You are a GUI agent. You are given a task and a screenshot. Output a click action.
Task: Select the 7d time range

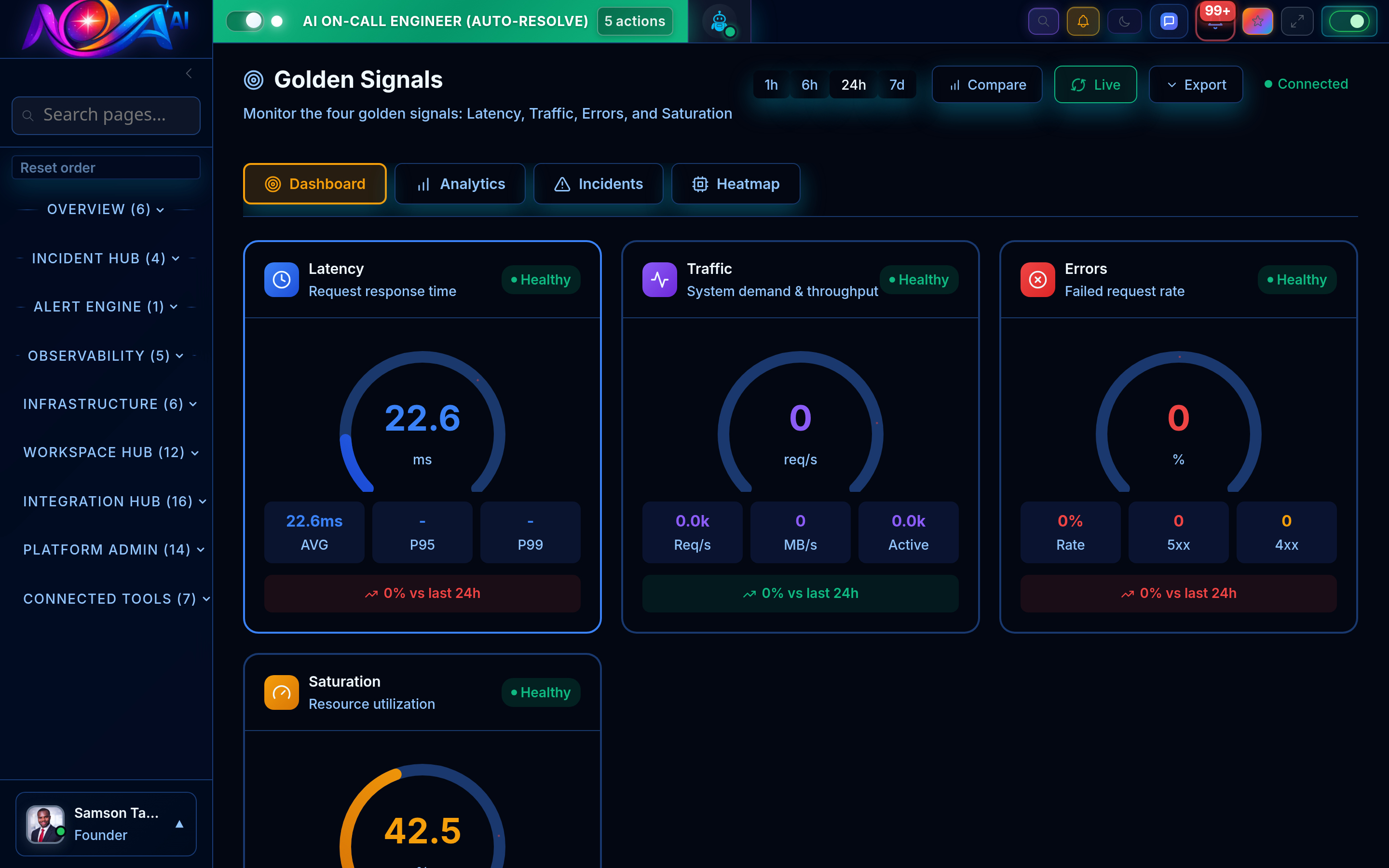[x=897, y=84]
